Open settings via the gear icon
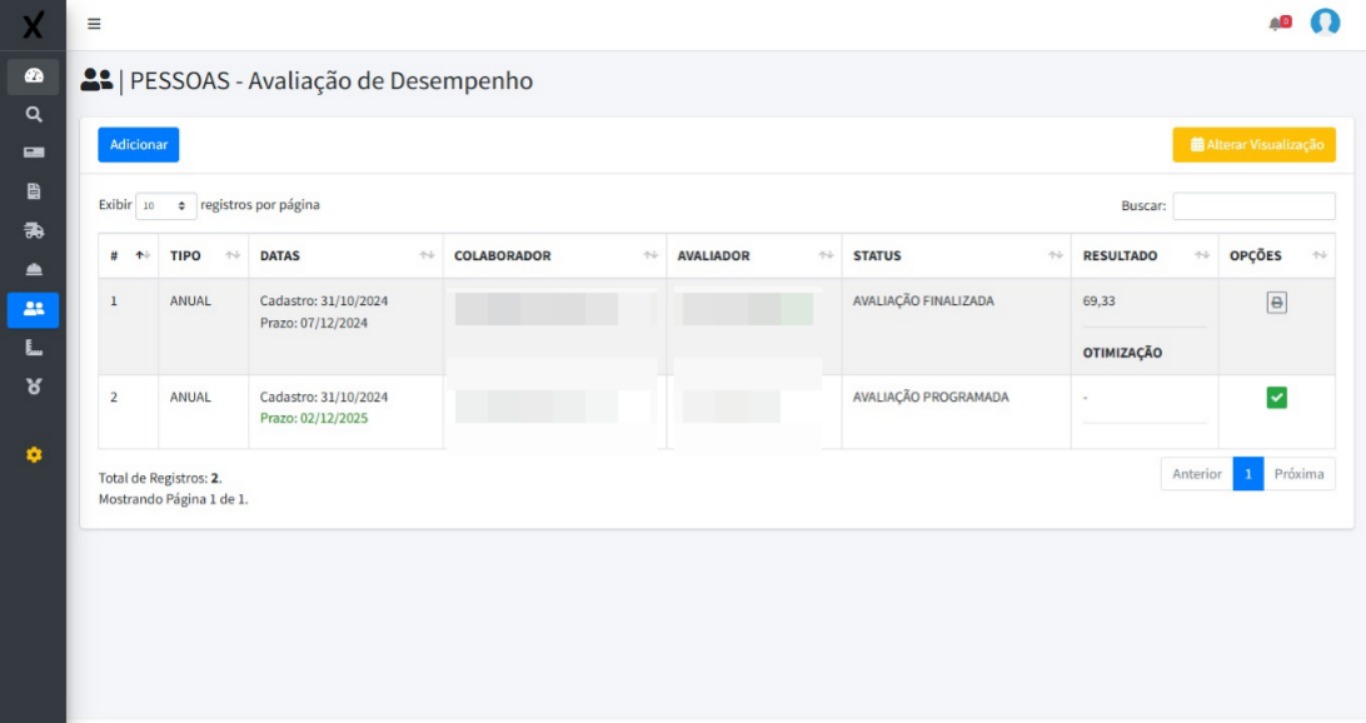 pyautogui.click(x=33, y=453)
